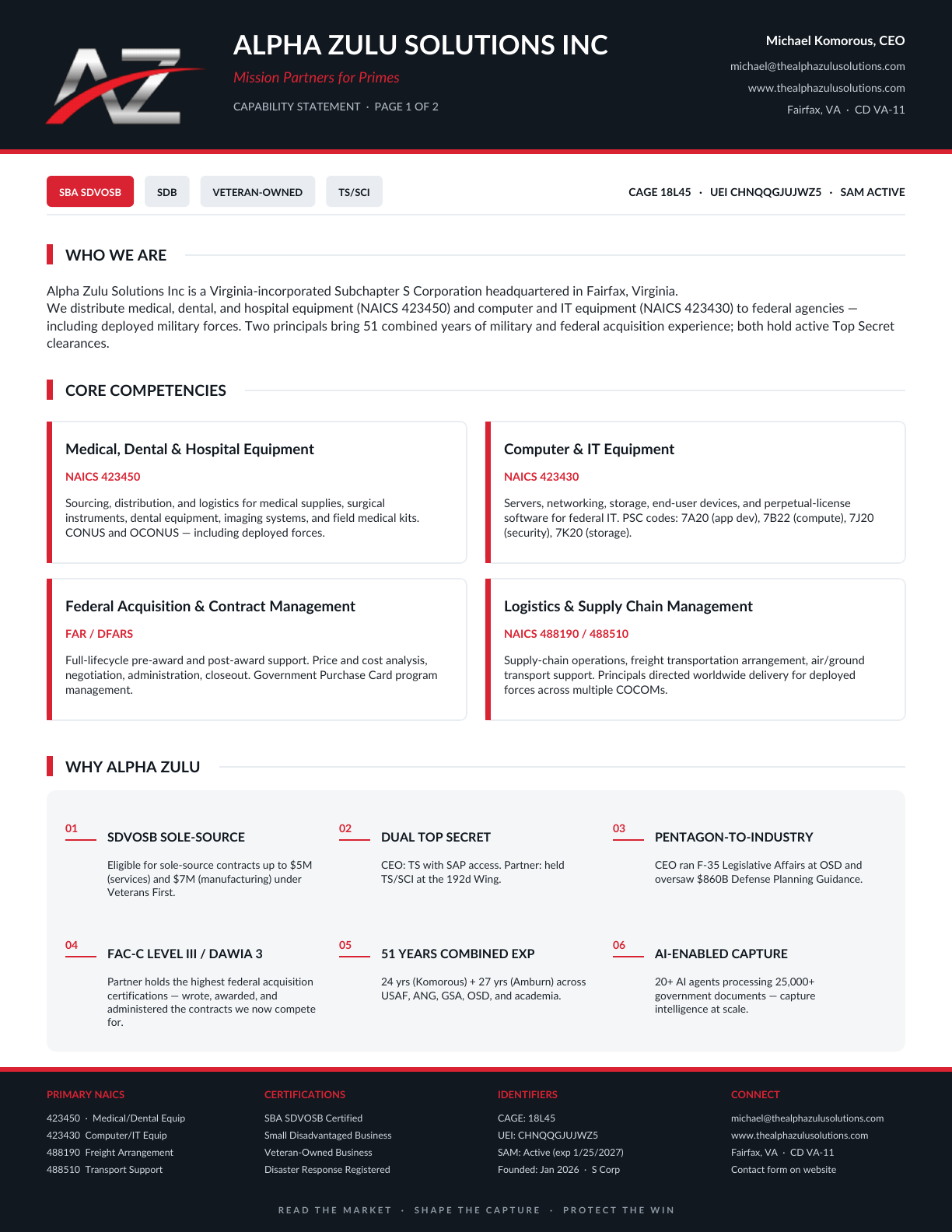Click NAICS 423430 label in IT card

click(x=541, y=477)
